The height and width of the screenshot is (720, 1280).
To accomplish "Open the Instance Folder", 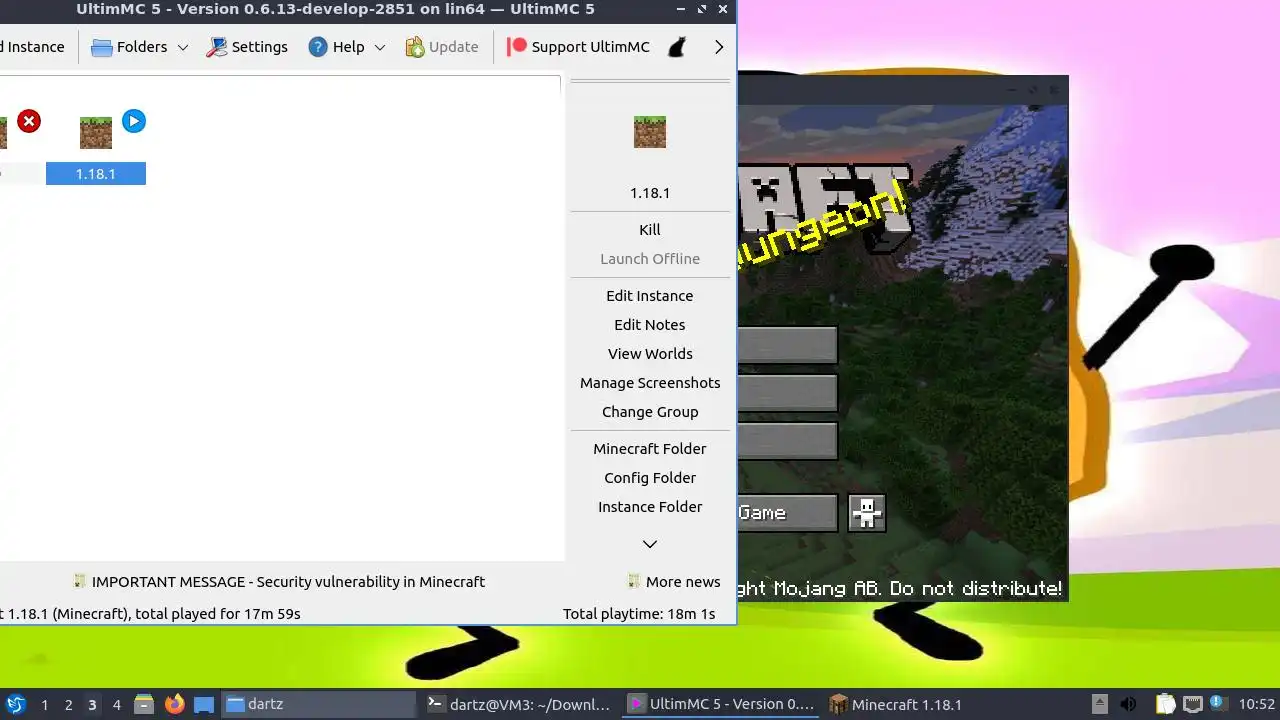I will (650, 507).
